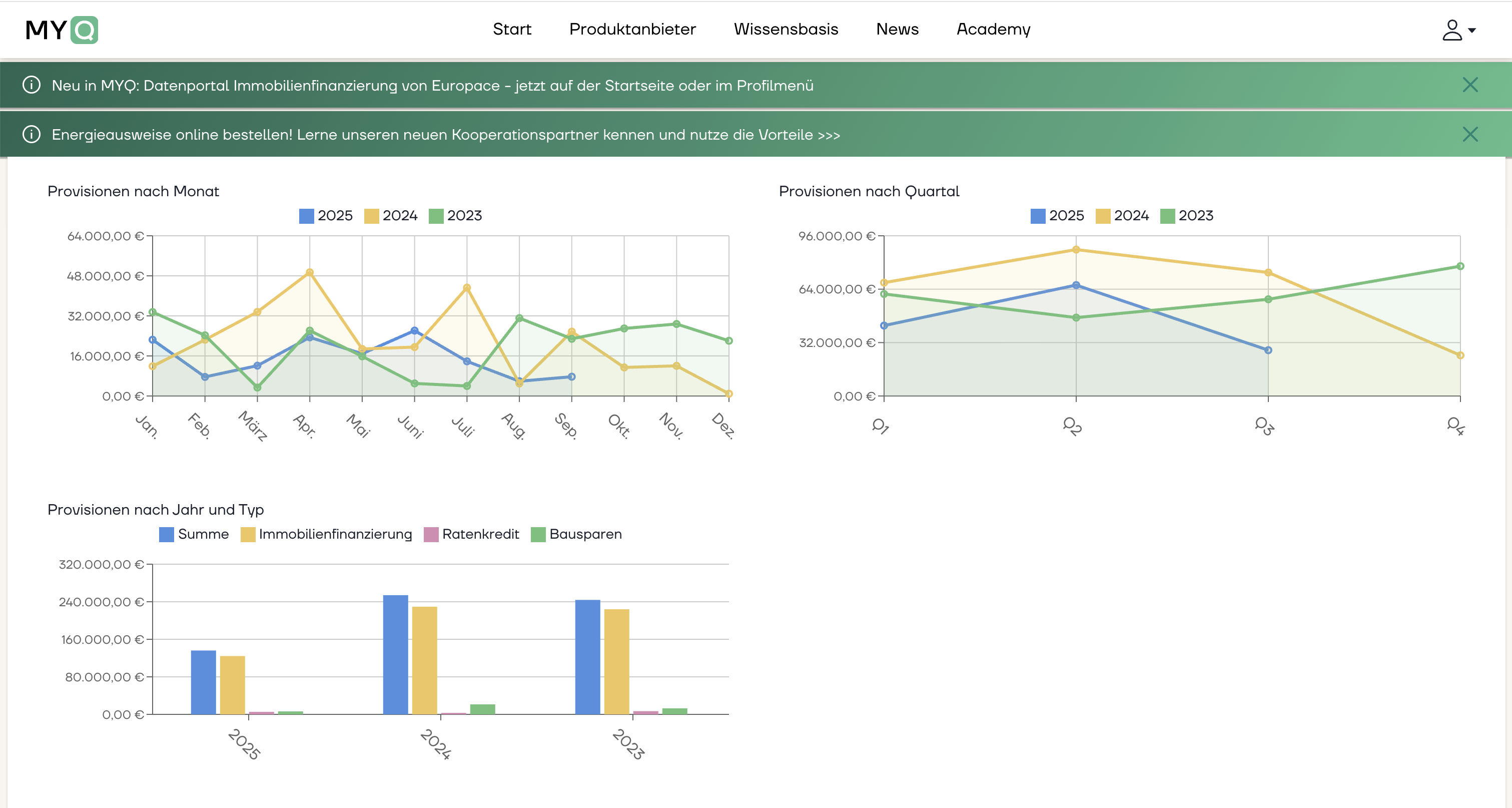This screenshot has width=1512, height=808.
Task: Toggle Bausparen legend entry
Action: 576,534
